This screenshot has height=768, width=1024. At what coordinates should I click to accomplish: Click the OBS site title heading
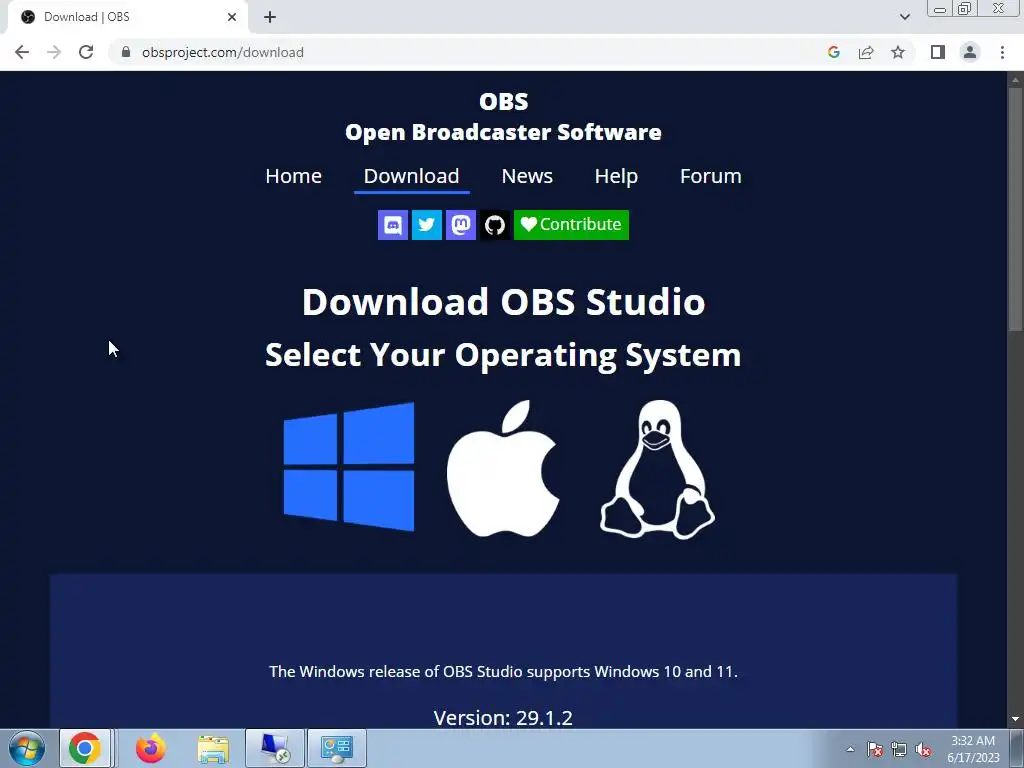pyautogui.click(x=504, y=101)
